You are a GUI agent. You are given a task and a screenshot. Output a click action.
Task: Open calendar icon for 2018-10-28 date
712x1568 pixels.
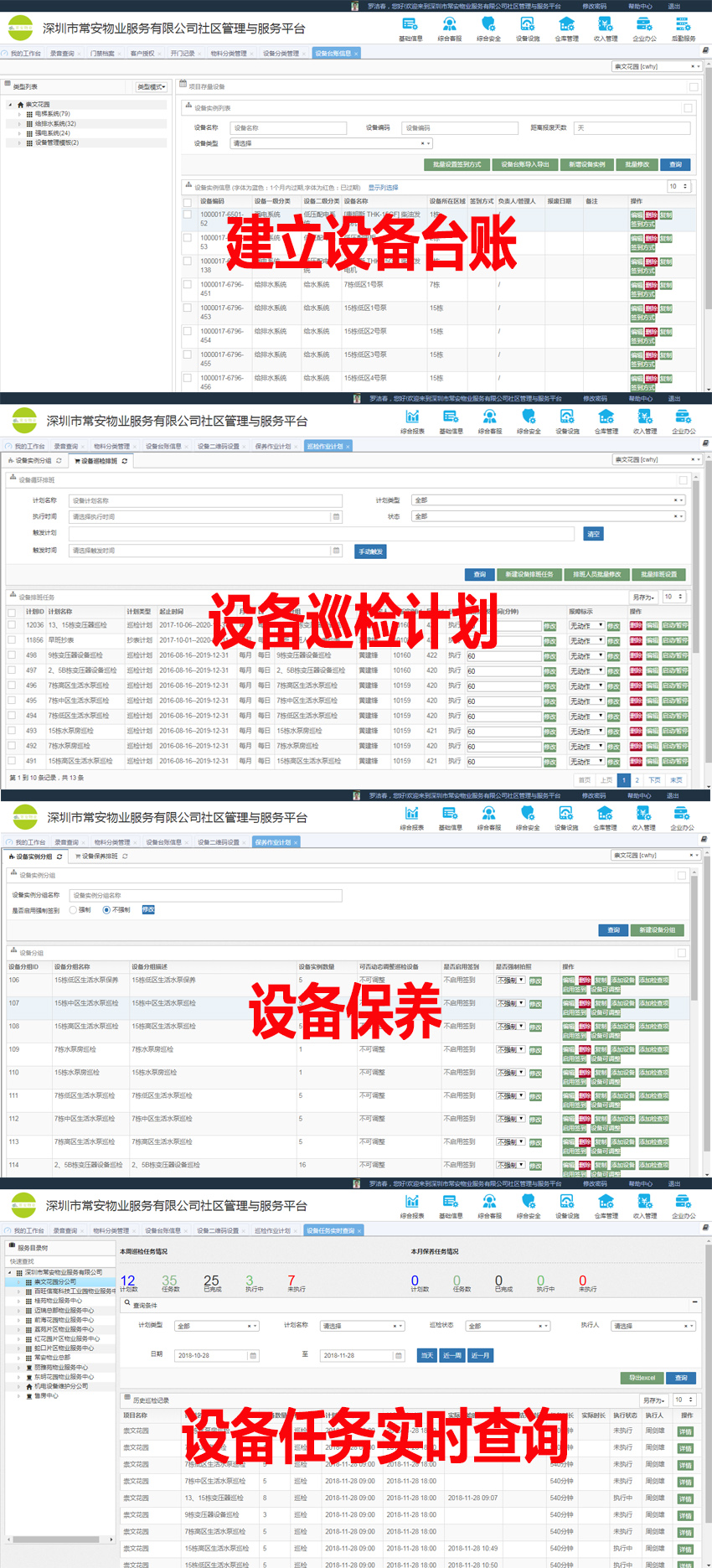[253, 1355]
